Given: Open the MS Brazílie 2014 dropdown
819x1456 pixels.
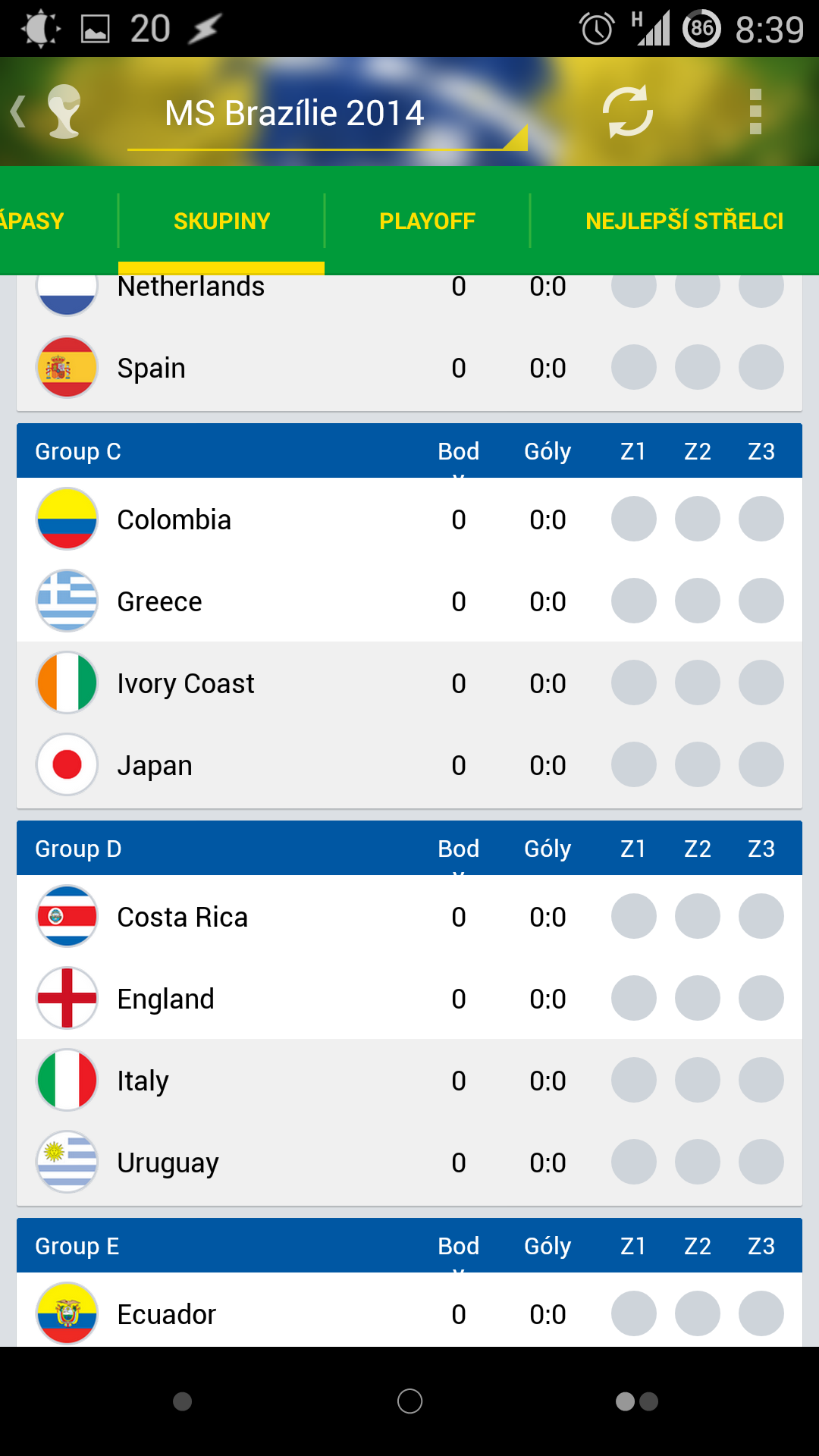Looking at the screenshot, I should (x=326, y=114).
